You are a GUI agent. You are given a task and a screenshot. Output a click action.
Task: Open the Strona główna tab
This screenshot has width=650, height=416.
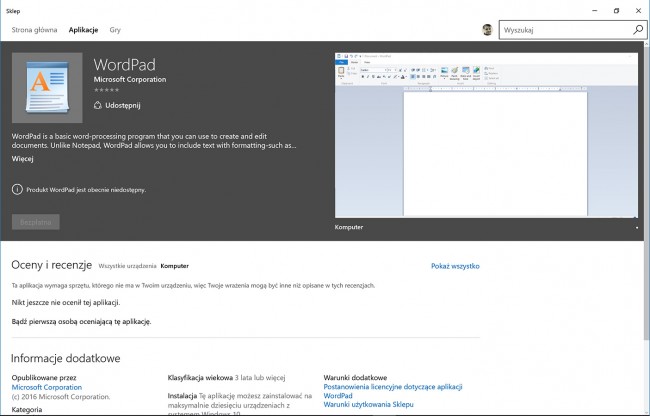point(34,30)
